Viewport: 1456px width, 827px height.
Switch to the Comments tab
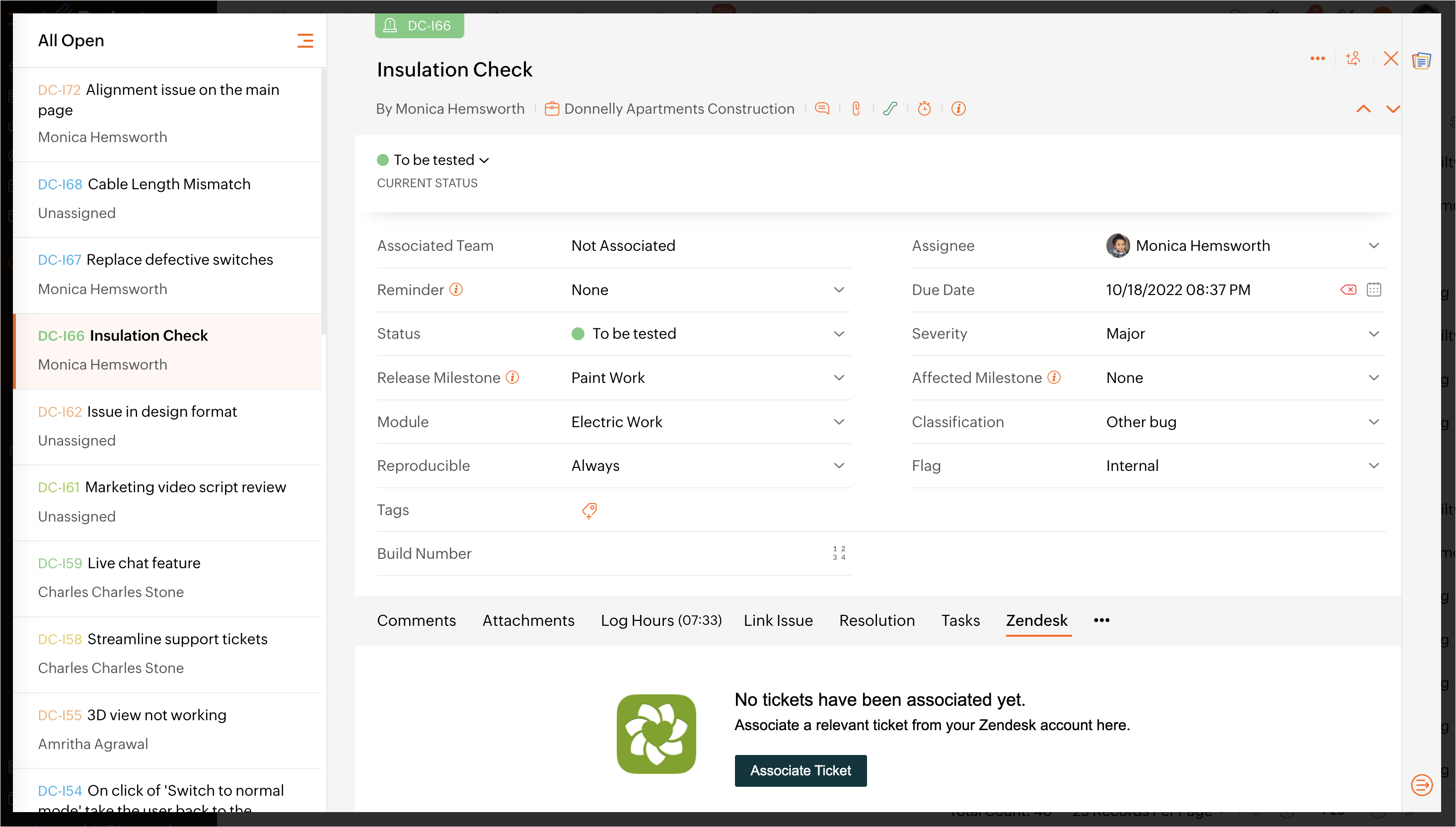(416, 620)
